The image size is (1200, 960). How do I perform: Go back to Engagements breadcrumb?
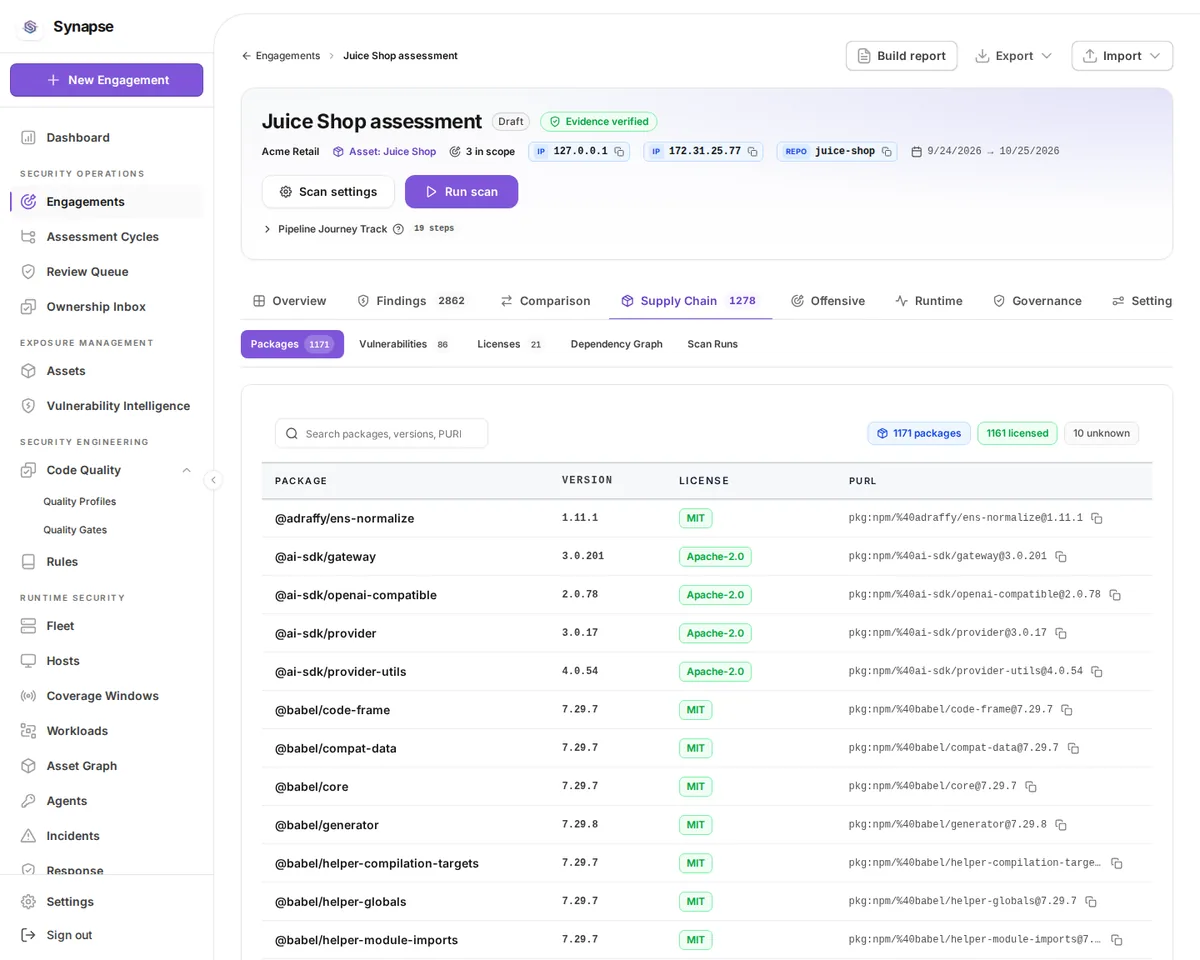(x=281, y=56)
